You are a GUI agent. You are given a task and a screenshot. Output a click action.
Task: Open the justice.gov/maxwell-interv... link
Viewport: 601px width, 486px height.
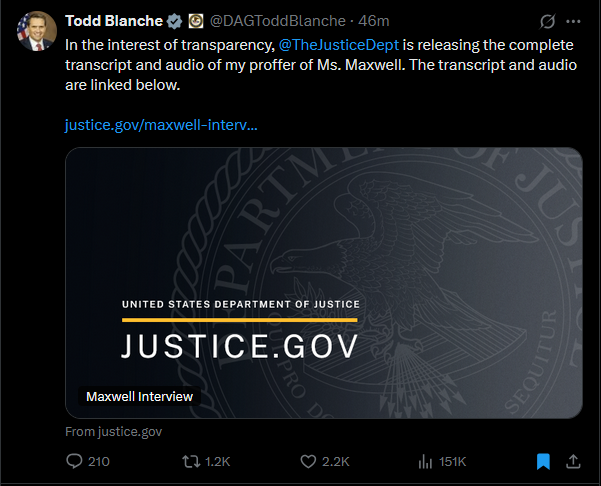tap(160, 126)
